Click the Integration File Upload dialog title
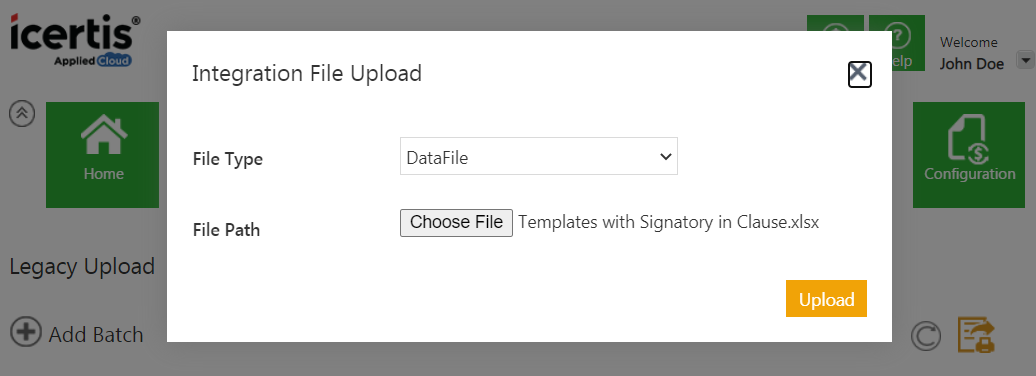Image resolution: width=1036 pixels, height=376 pixels. pyautogui.click(x=307, y=73)
